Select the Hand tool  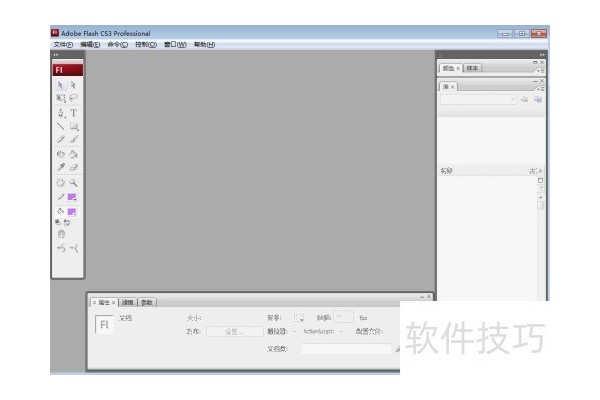tap(60, 183)
